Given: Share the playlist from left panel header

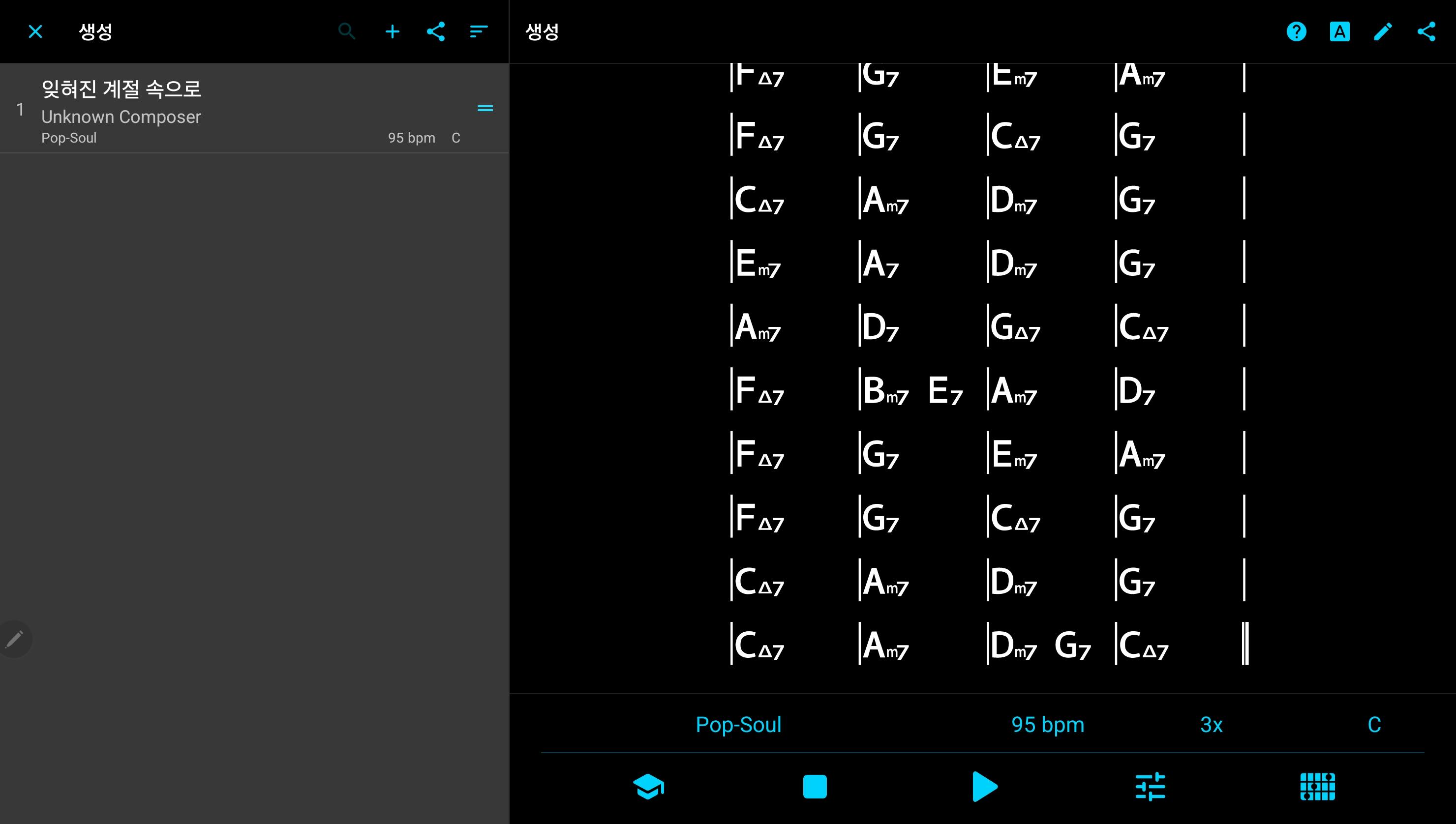Looking at the screenshot, I should pos(436,31).
